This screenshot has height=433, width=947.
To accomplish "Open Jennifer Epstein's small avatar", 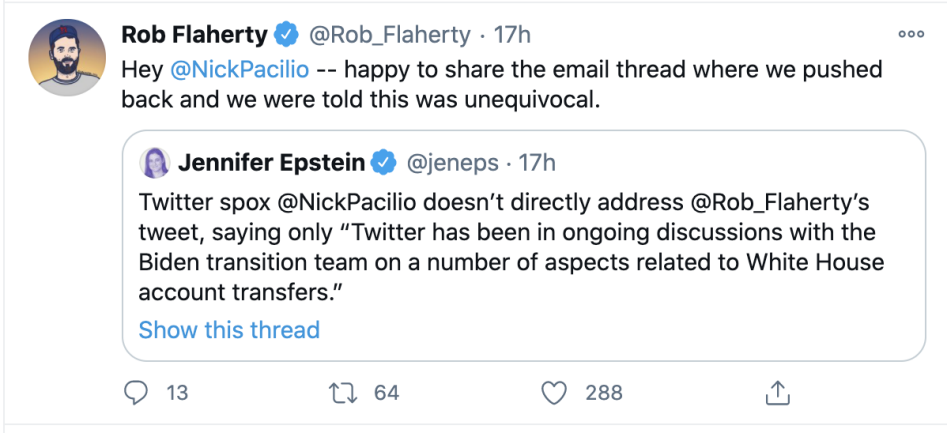I will point(157,161).
